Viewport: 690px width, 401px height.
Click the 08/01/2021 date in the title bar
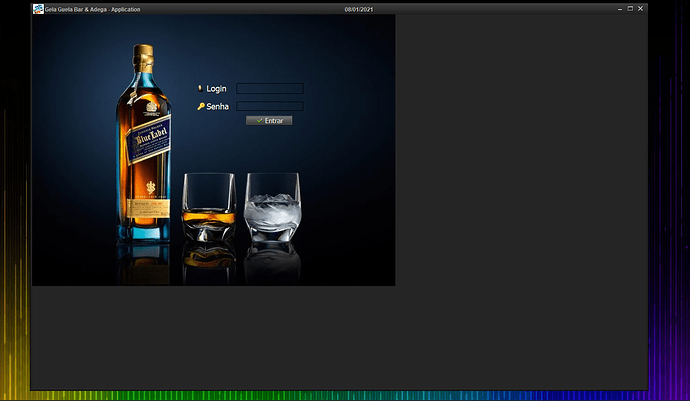click(x=359, y=9)
